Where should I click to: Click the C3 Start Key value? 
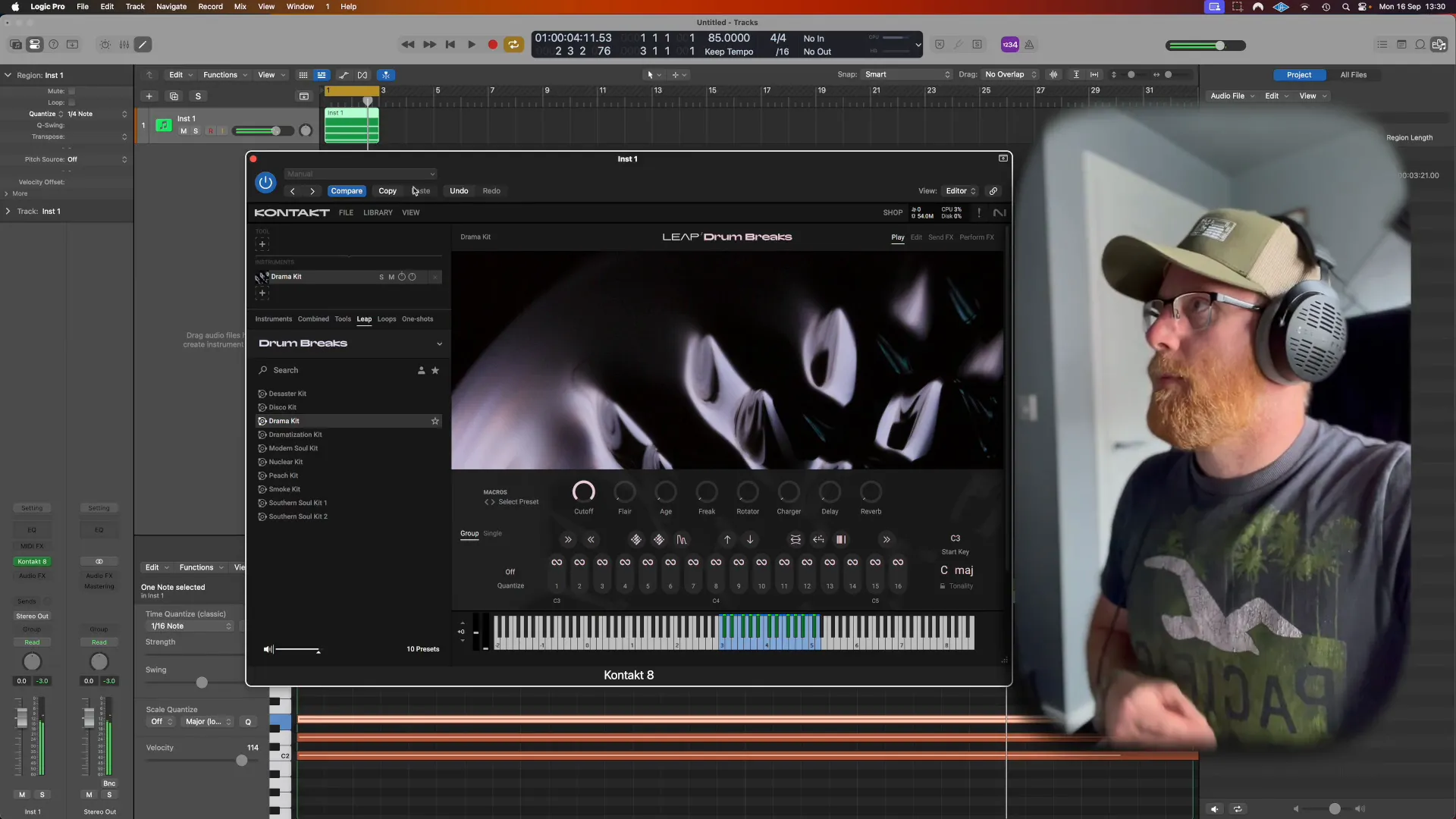(955, 538)
